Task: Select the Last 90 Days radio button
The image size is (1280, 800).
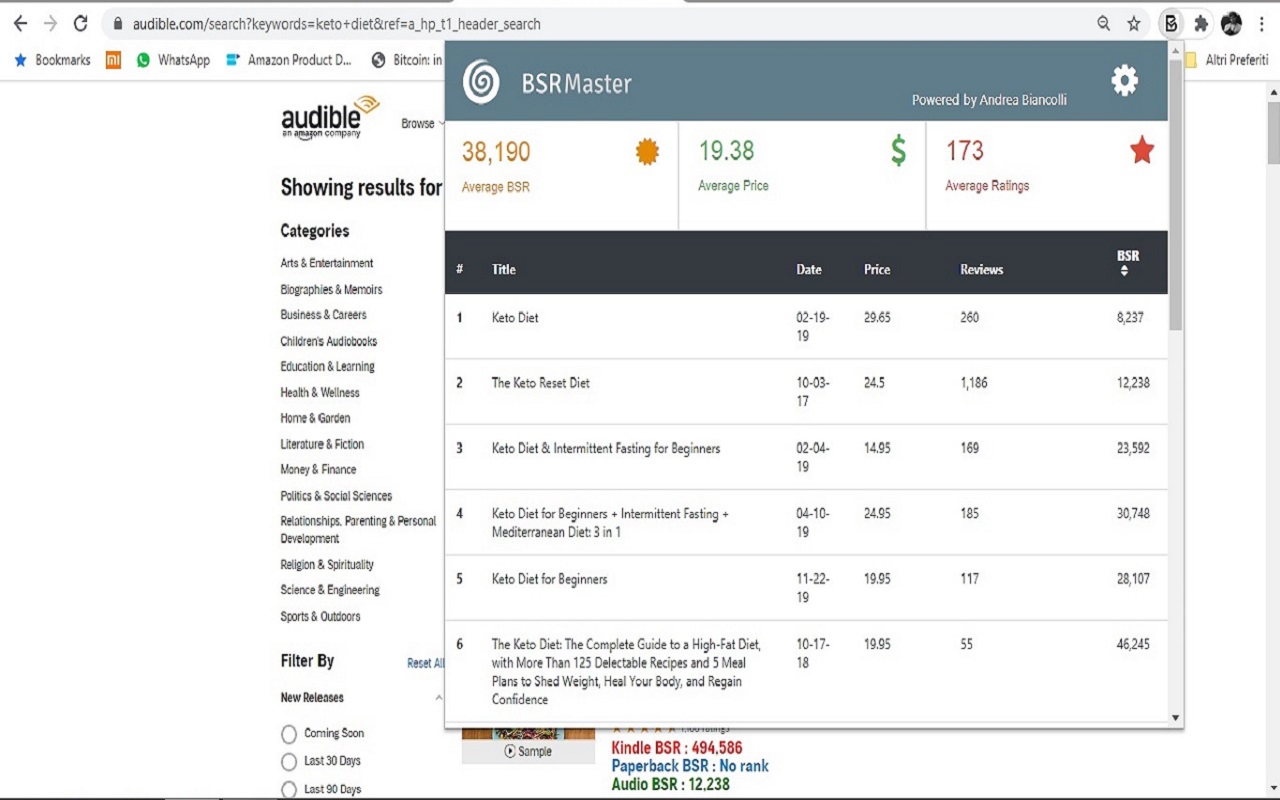Action: click(x=289, y=790)
